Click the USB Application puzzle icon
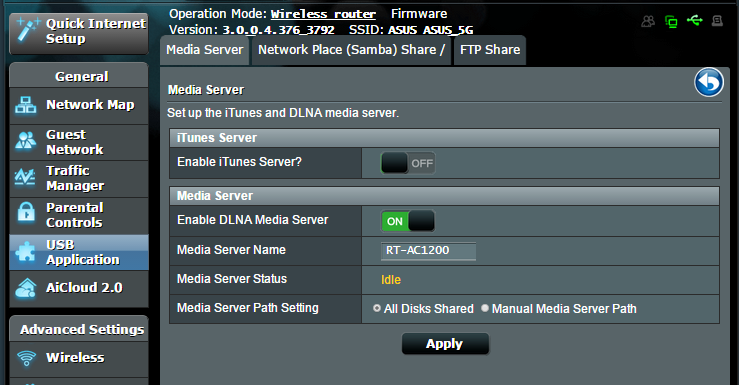Image resolution: width=739 pixels, height=385 pixels. tap(25, 252)
